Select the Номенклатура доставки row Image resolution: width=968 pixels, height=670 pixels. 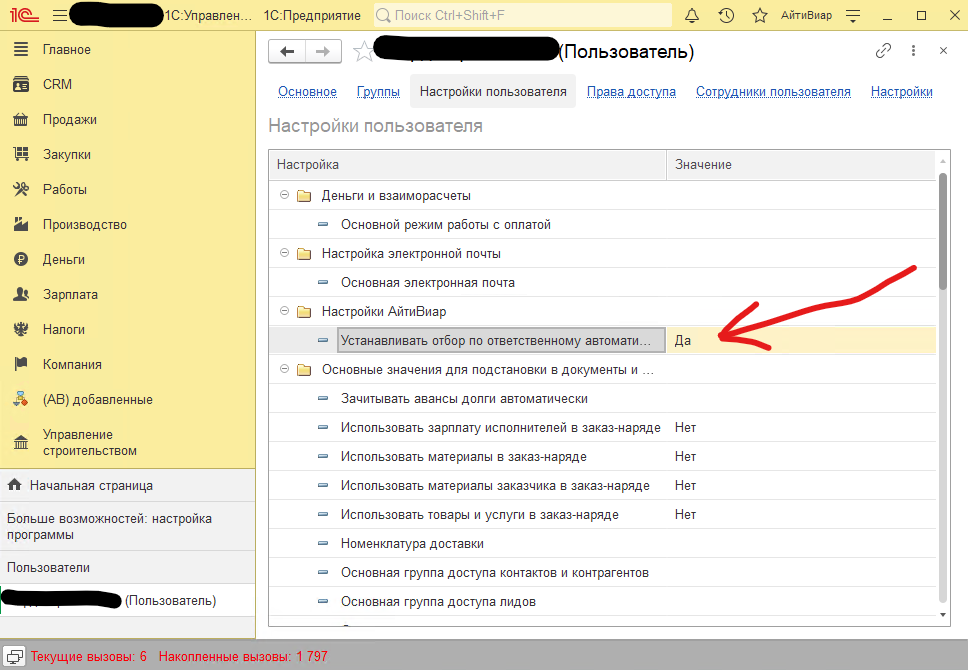(603, 544)
